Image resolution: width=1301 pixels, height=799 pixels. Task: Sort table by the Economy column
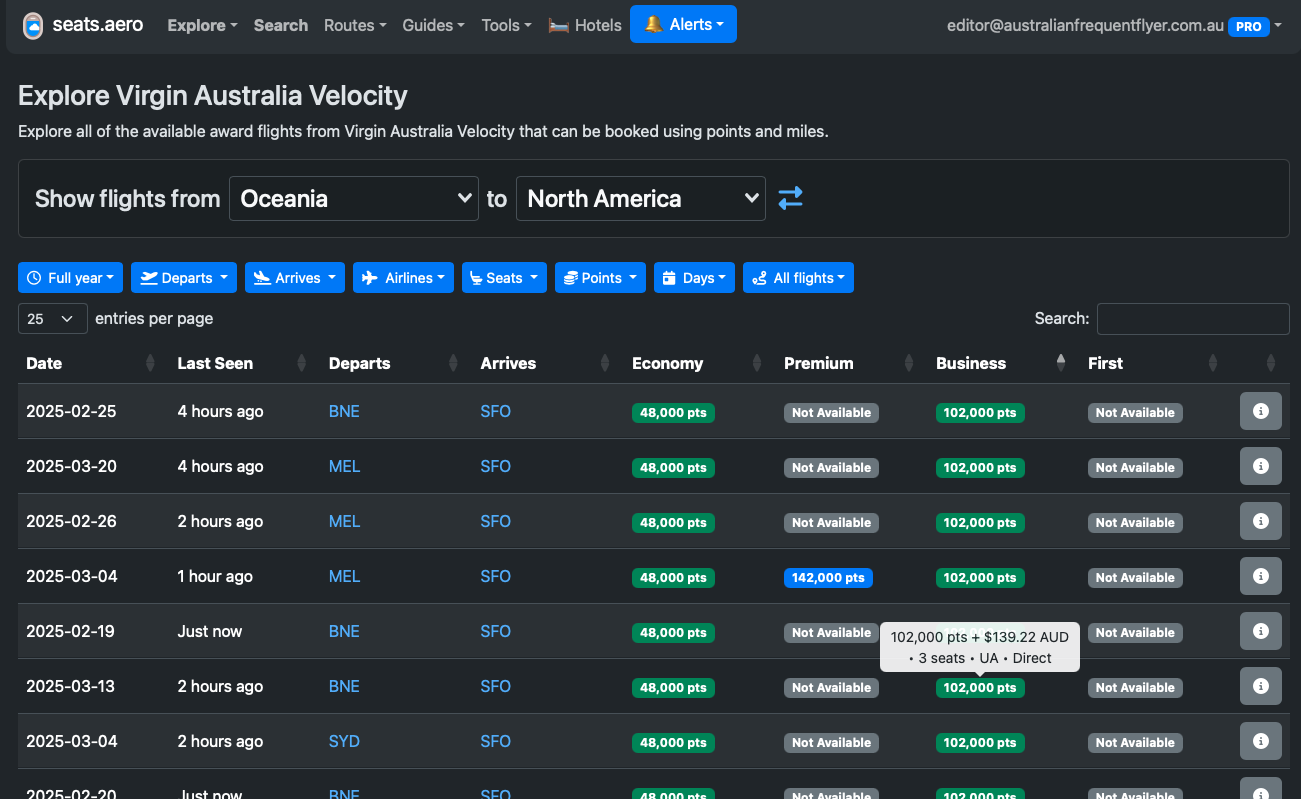pos(700,363)
